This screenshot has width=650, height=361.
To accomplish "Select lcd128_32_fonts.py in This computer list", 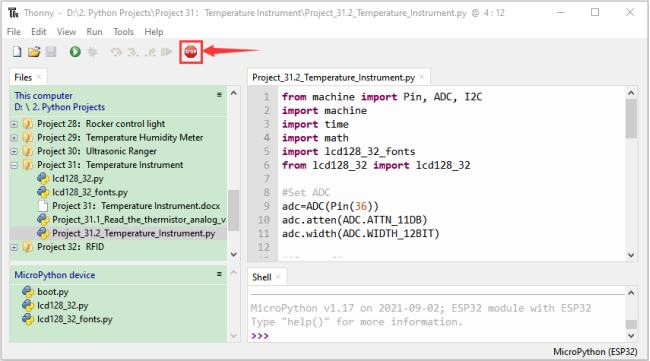I will tap(90, 192).
